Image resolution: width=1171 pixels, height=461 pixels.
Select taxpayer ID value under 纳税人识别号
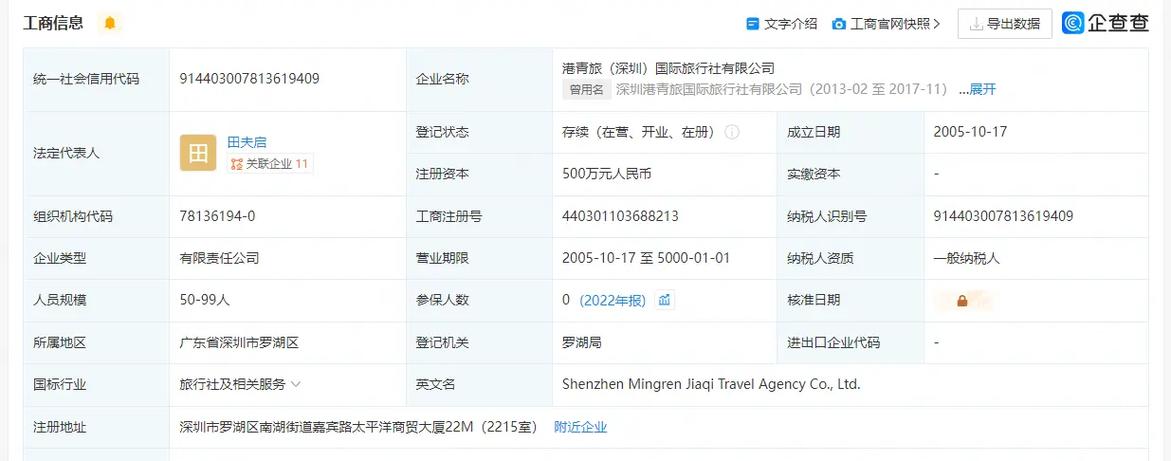[1003, 217]
